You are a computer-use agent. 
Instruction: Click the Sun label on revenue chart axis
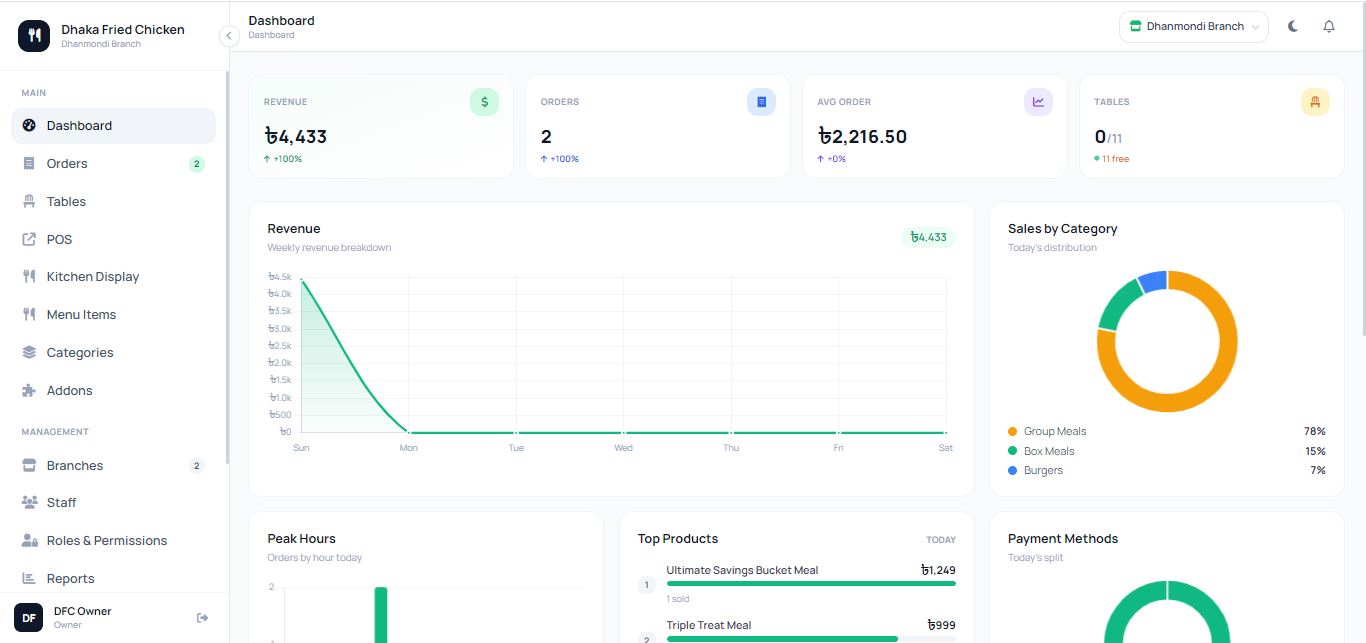point(301,448)
